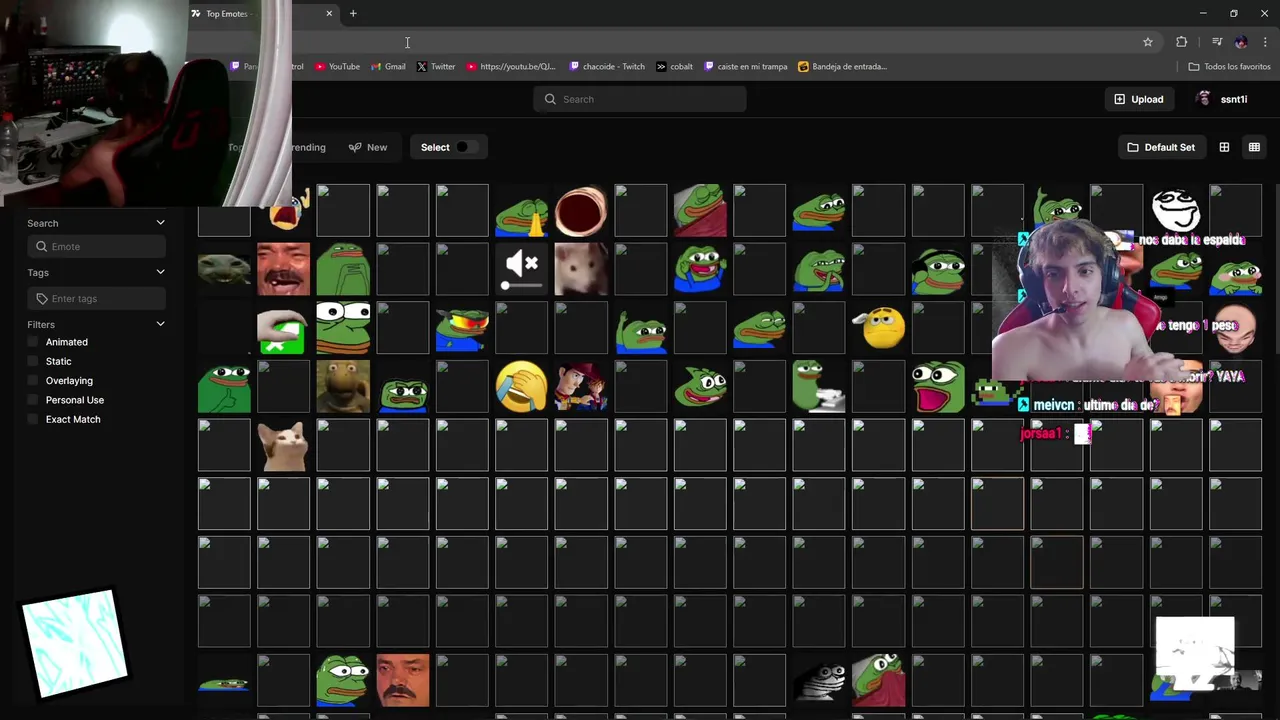This screenshot has height=720, width=1280.
Task: Open the green X hand emote
Action: click(283, 332)
